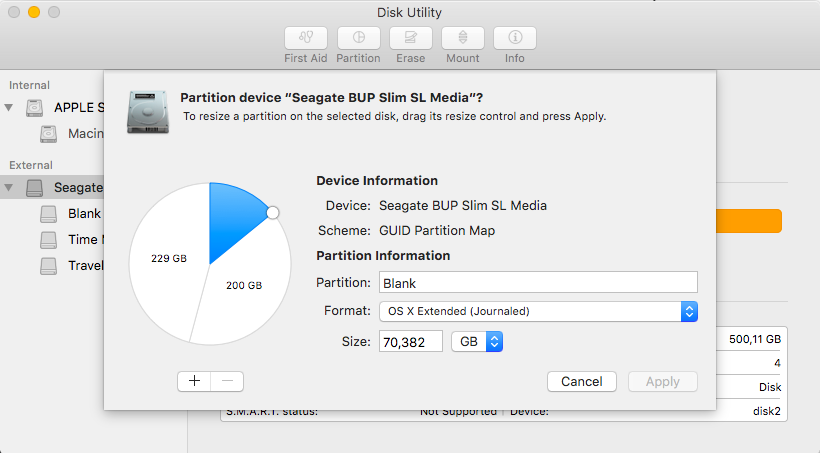The image size is (820, 453).
Task: Click the Size input field
Action: [410, 342]
